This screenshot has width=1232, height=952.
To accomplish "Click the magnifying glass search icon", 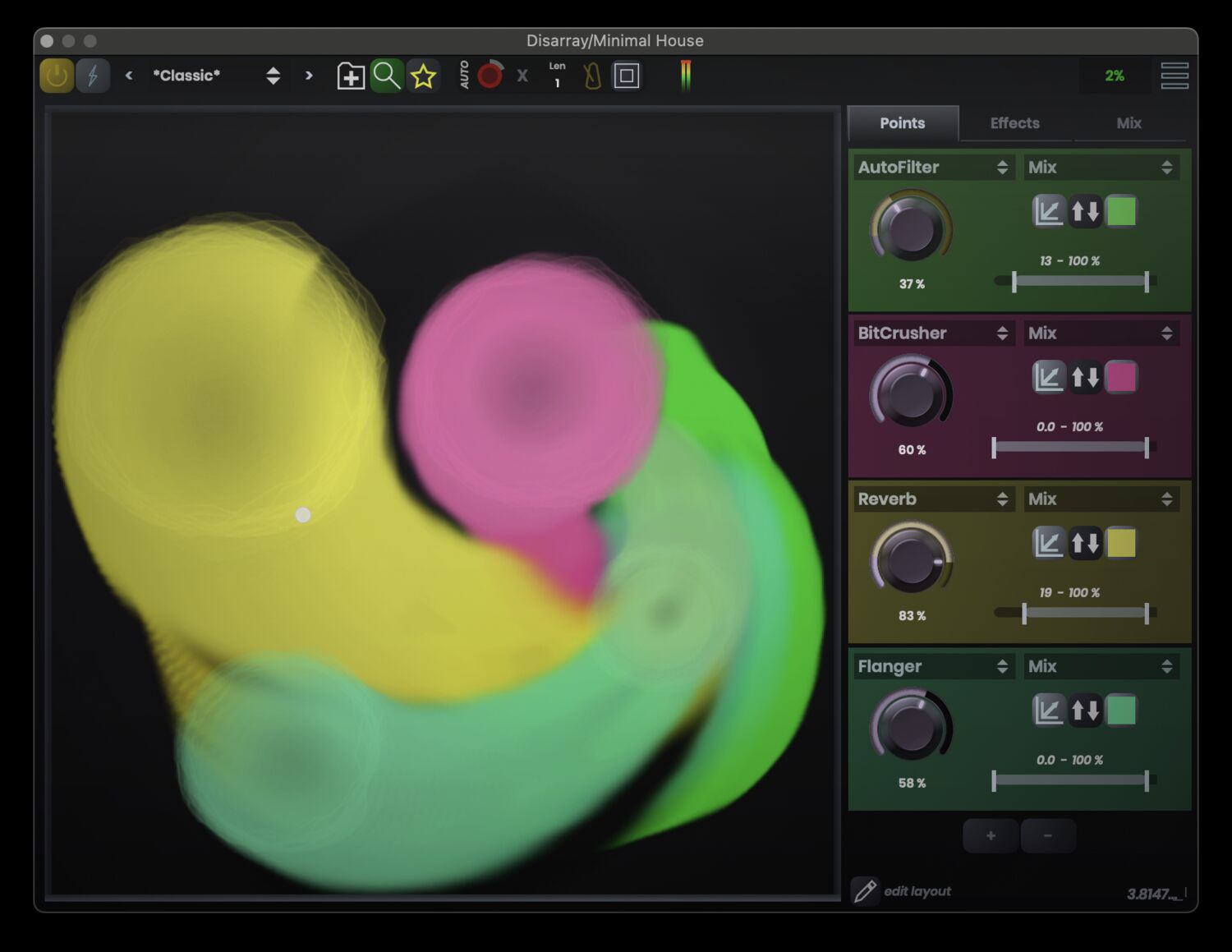I will tap(386, 76).
